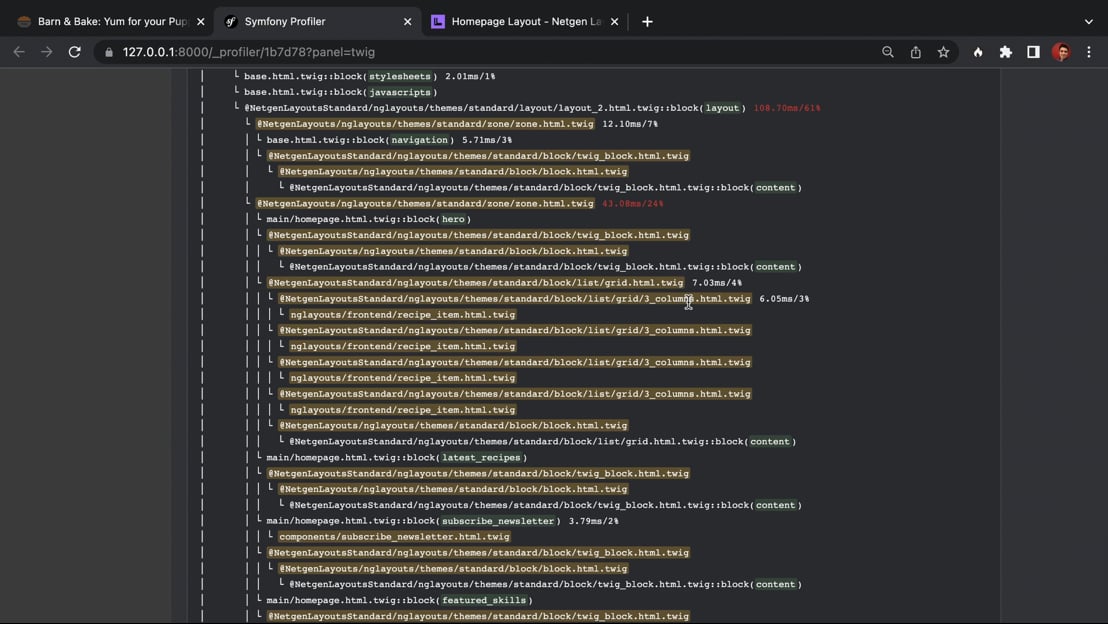The height and width of the screenshot is (624, 1108).
Task: Reload the Symfony Profiler page
Action: click(74, 52)
